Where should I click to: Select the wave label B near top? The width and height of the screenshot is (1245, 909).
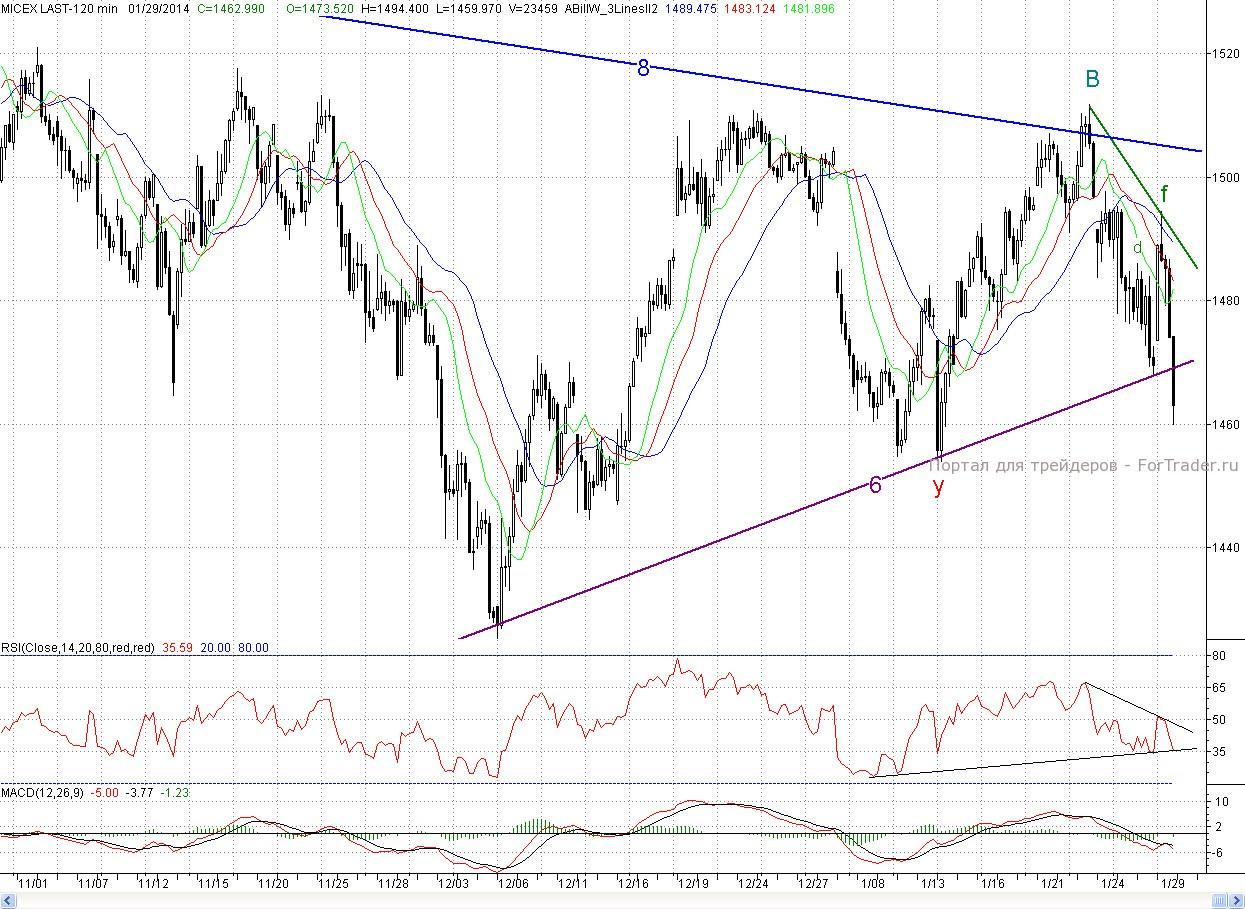[1093, 79]
